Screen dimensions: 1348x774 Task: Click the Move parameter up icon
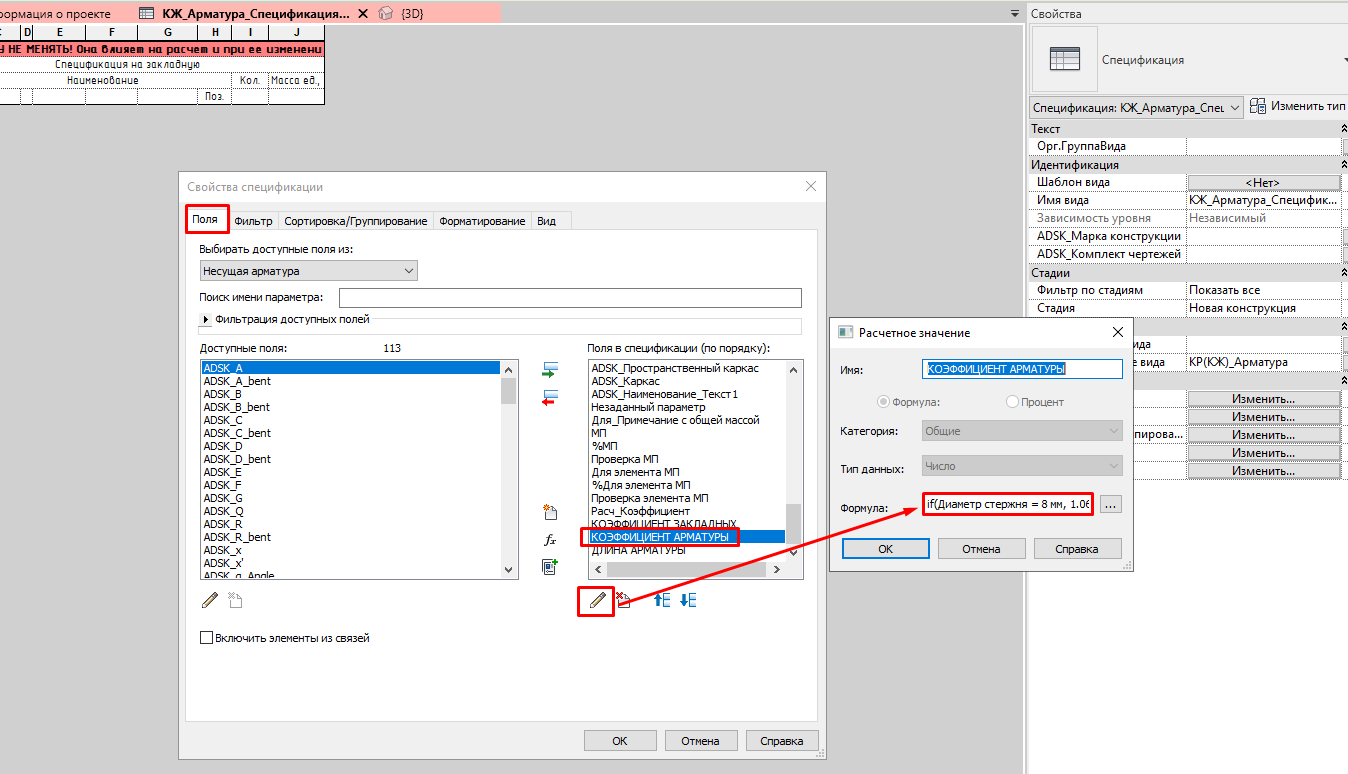[661, 600]
